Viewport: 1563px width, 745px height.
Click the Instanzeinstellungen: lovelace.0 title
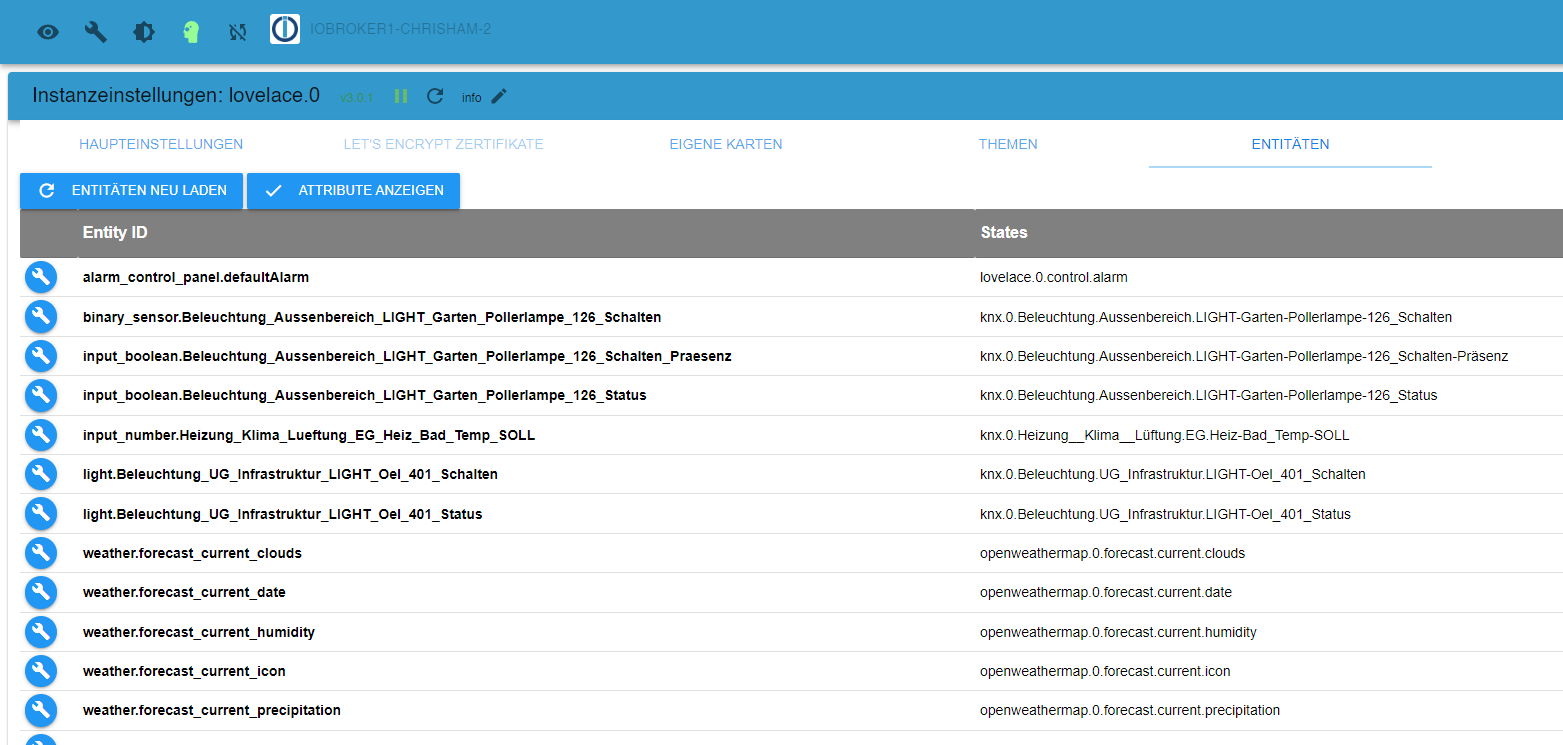click(176, 95)
